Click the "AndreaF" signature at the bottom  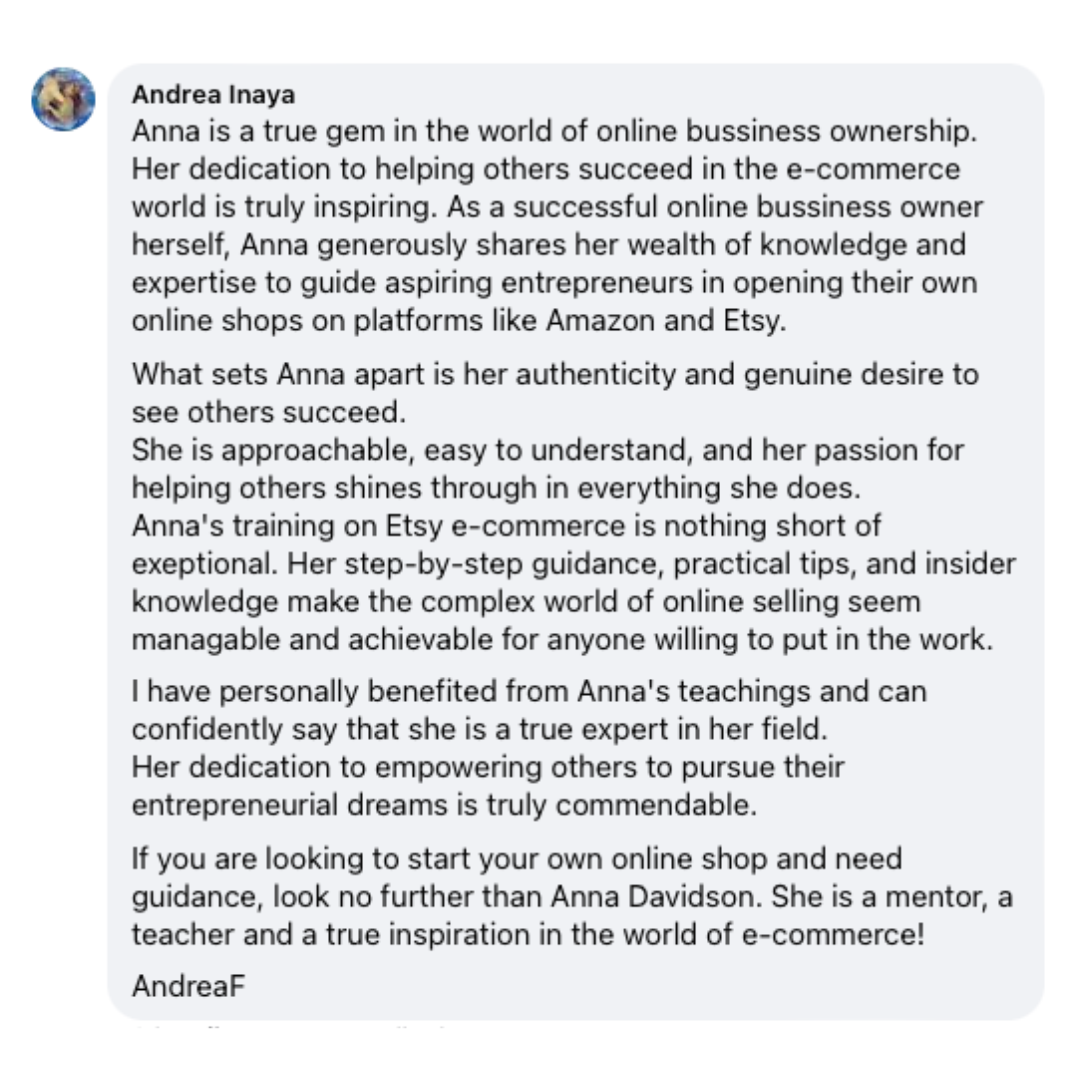(x=188, y=986)
